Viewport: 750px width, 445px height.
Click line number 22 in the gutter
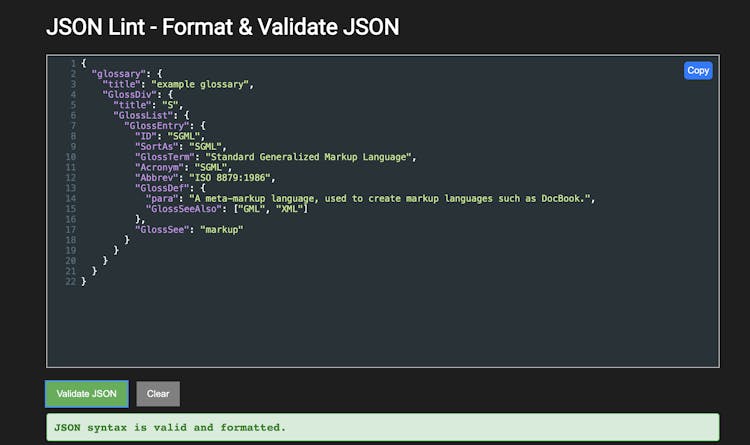tap(70, 281)
